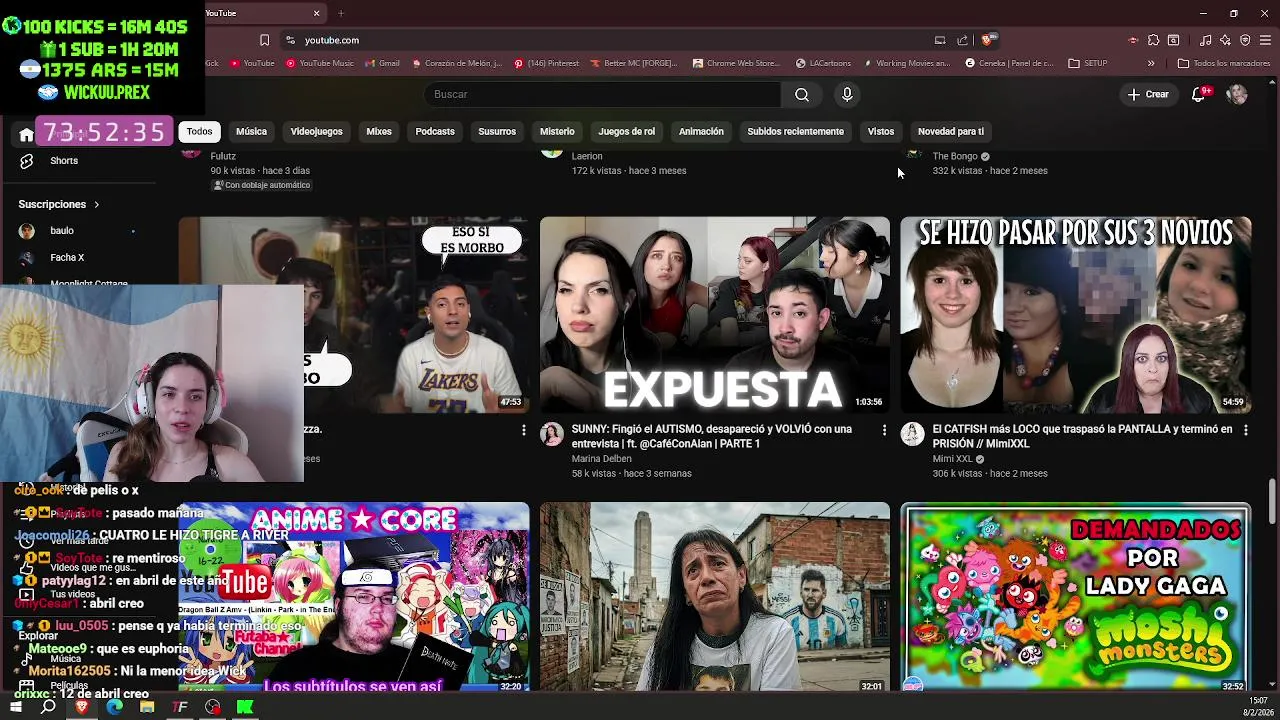This screenshot has height=720, width=1280.
Task: Open the browser extensions puzzle icon
Action: click(1153, 40)
